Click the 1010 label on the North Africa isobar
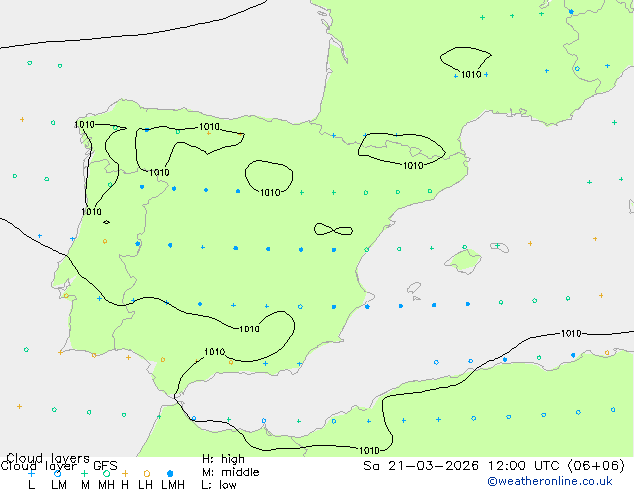 [369, 450]
